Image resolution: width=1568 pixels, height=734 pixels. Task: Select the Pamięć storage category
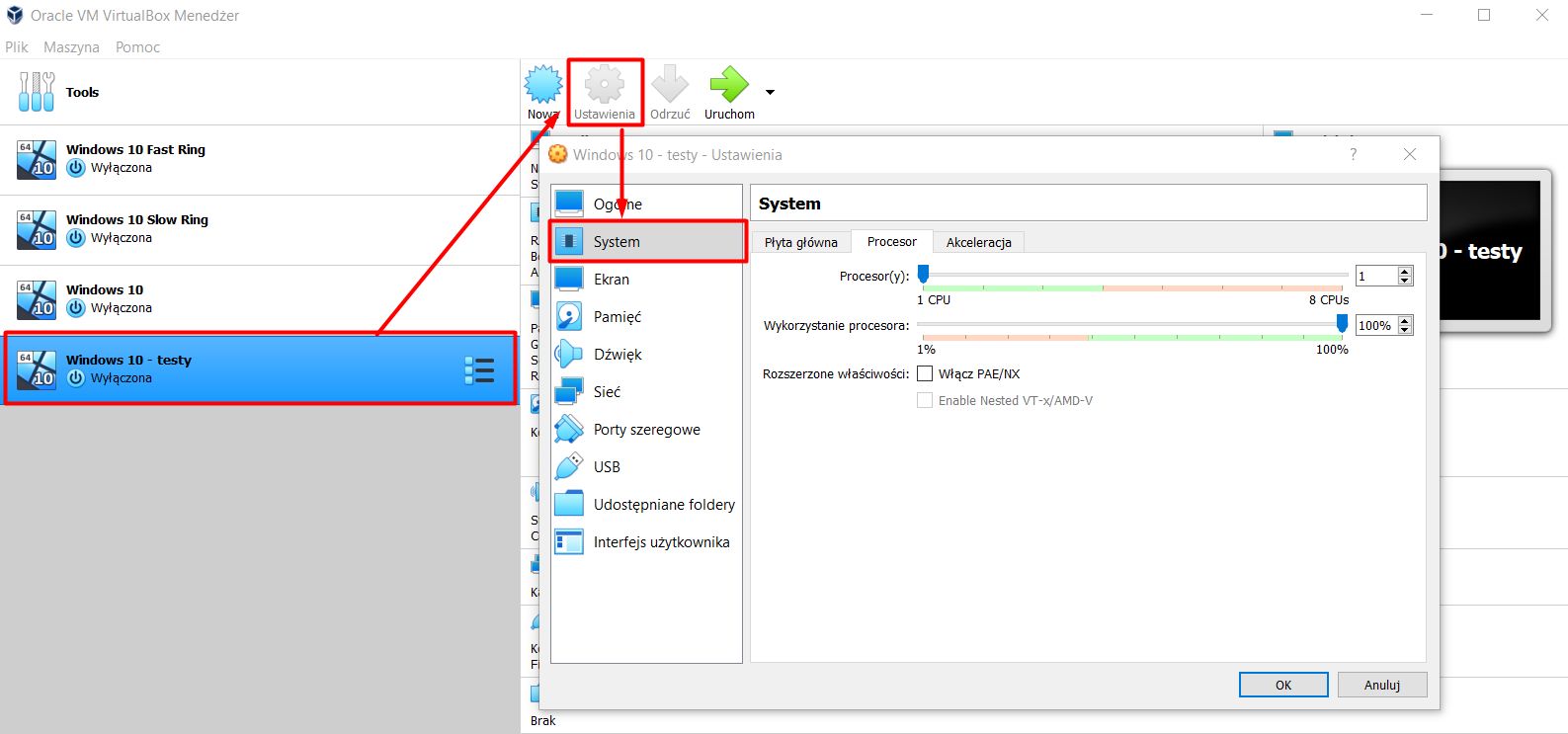coord(646,316)
